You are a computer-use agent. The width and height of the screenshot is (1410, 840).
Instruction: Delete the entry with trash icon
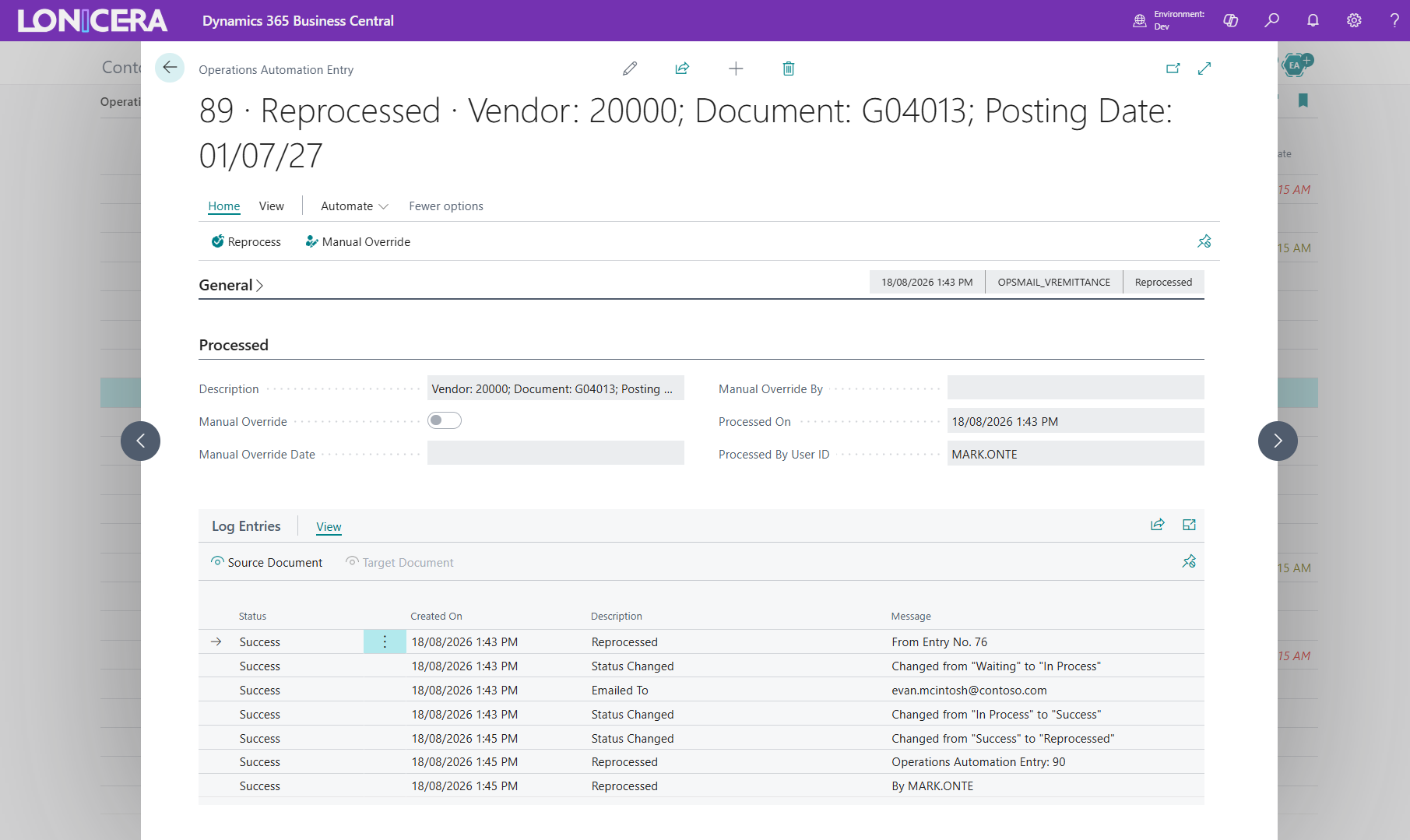click(x=789, y=69)
